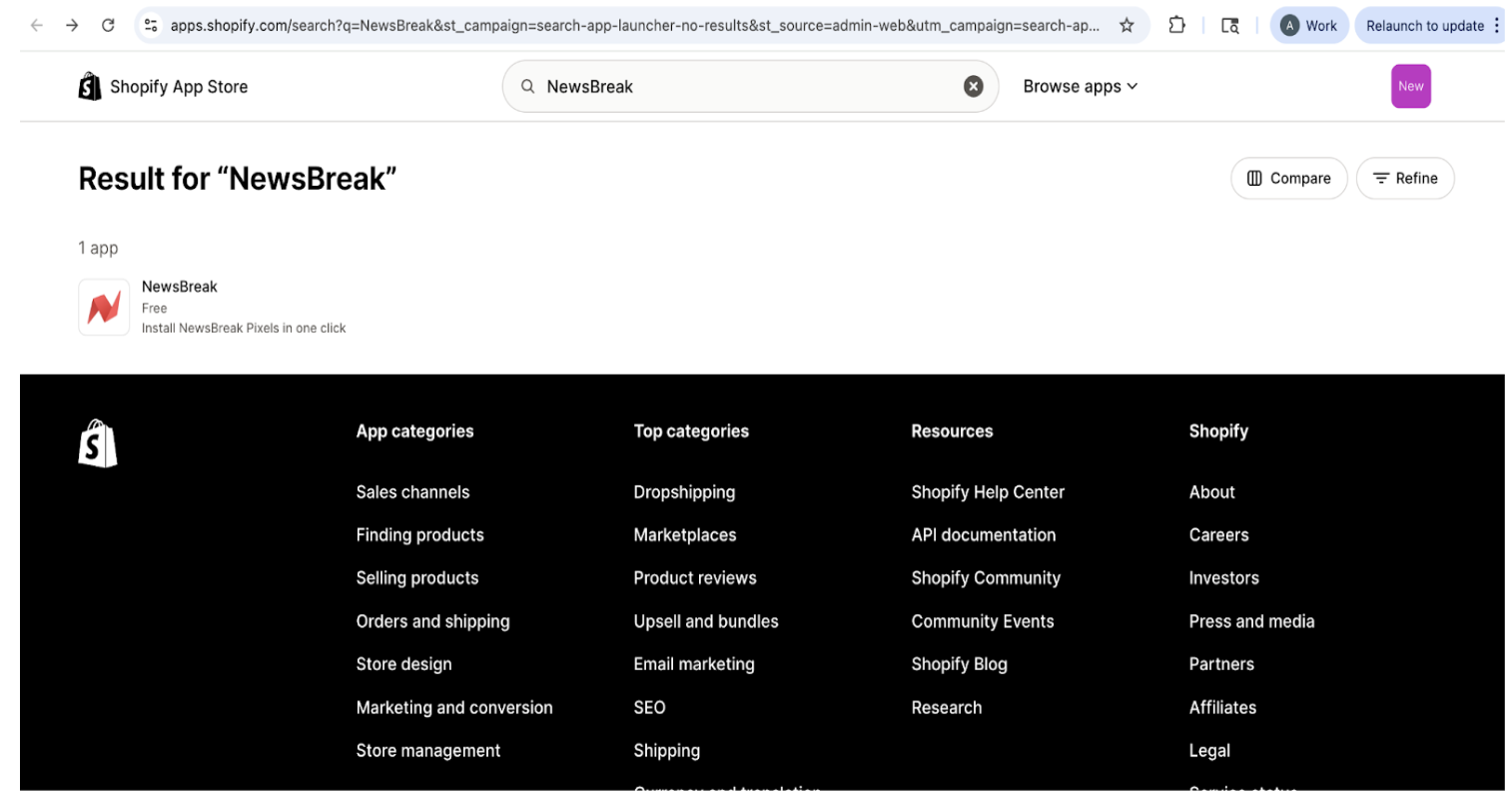Click the Compare button
The width and height of the screenshot is (1512, 791).
click(x=1288, y=179)
